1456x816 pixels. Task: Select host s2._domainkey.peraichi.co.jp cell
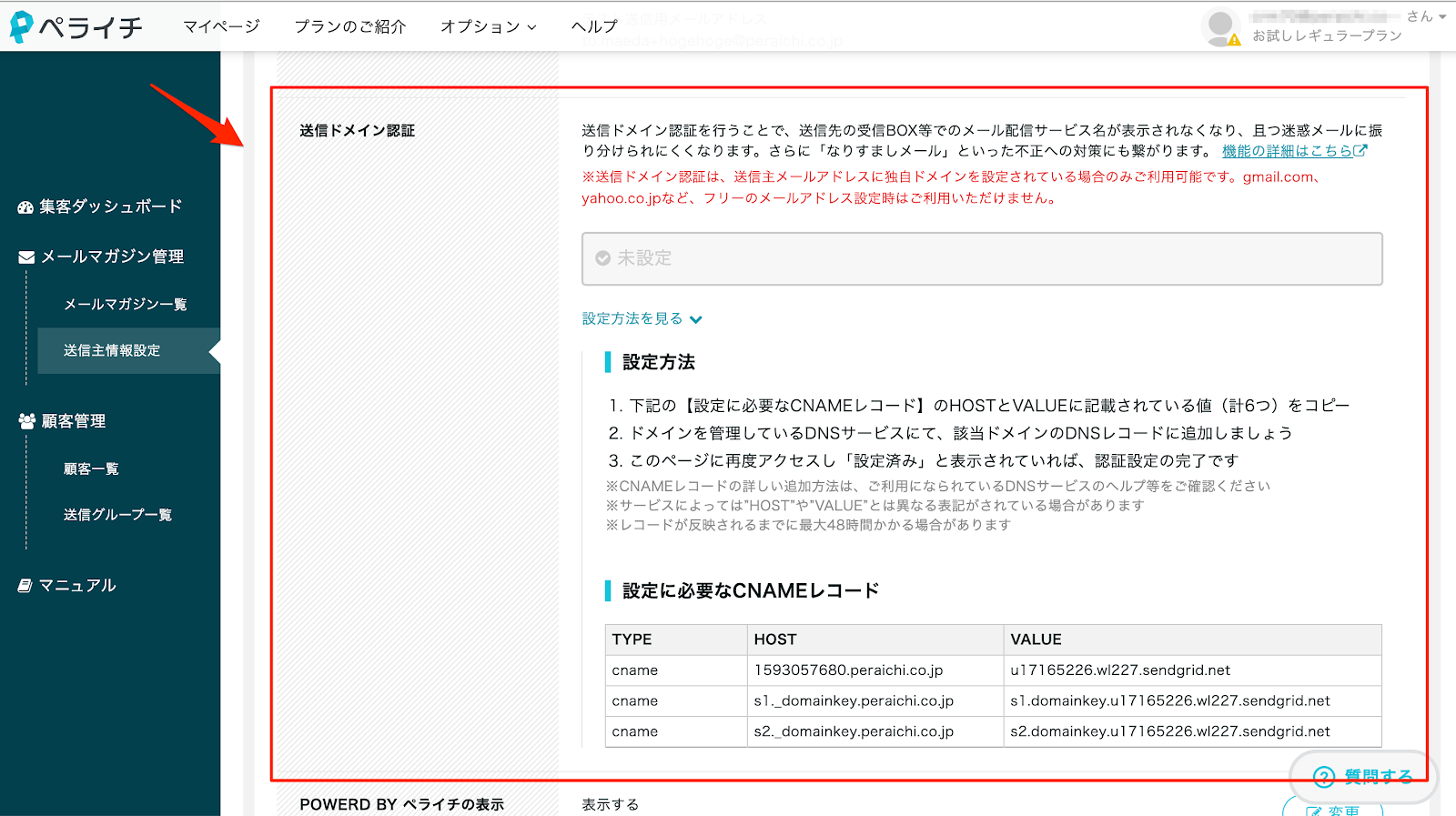click(x=875, y=731)
